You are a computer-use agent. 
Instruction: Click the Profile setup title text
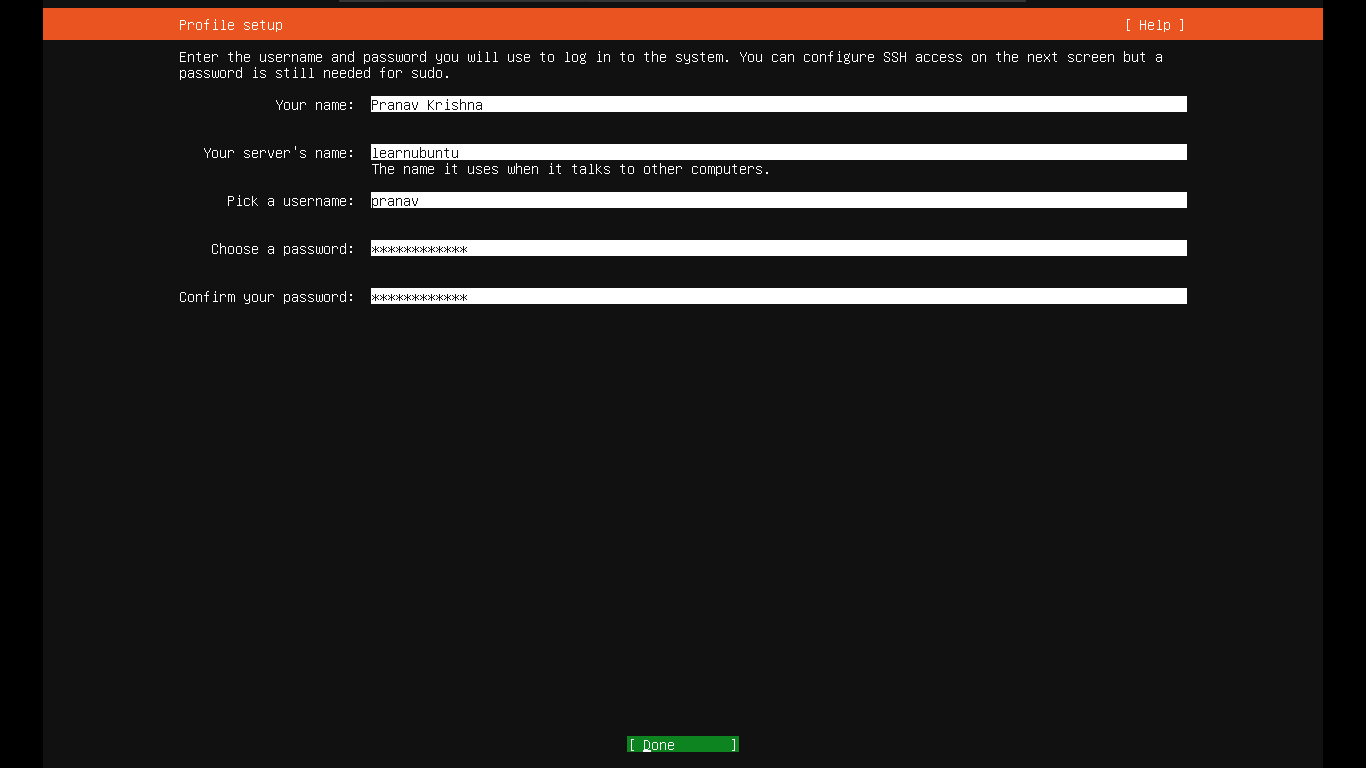pos(231,25)
